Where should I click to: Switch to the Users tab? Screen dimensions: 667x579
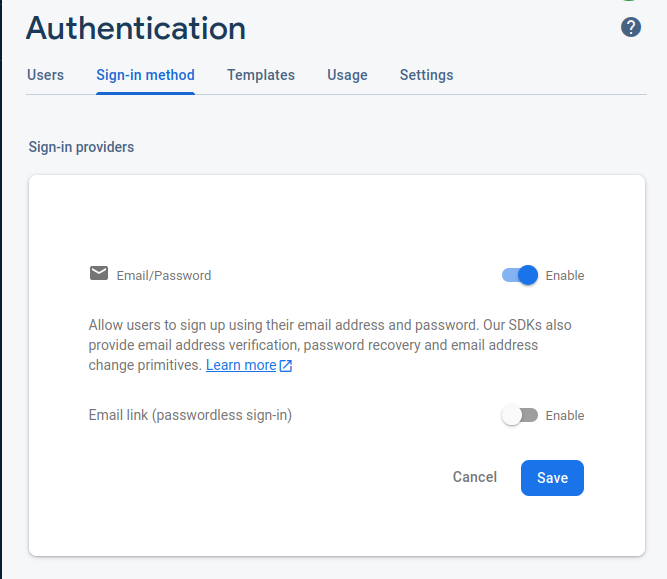[46, 75]
